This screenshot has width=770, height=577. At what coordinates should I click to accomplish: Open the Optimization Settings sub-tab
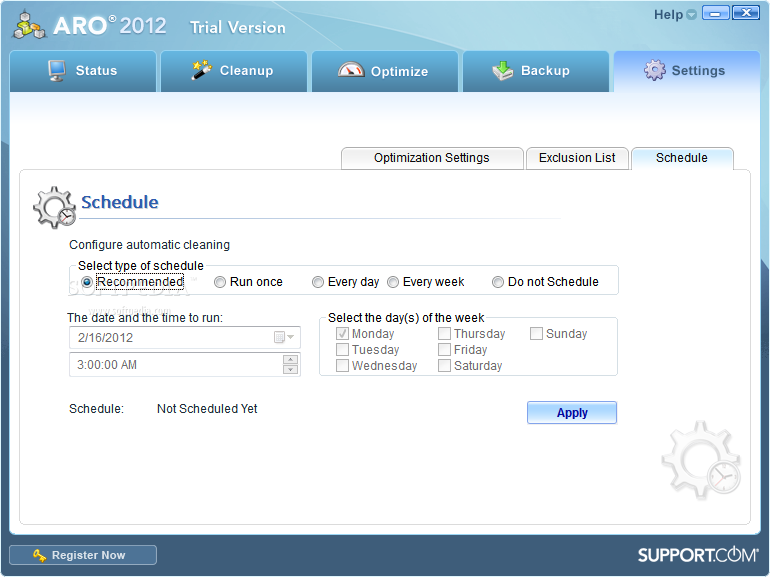tap(432, 158)
